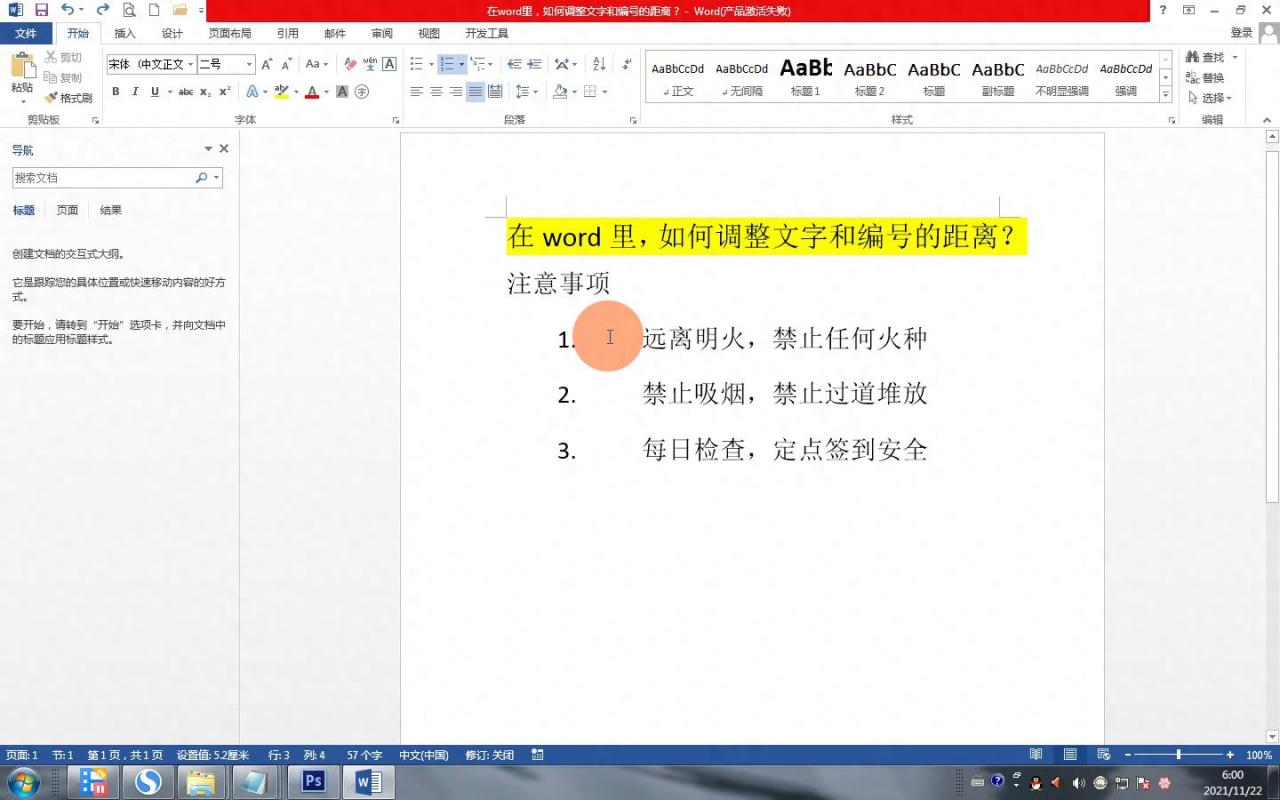Open the numbering list dropdown arrow
Image resolution: width=1280 pixels, height=800 pixels.
[x=461, y=64]
